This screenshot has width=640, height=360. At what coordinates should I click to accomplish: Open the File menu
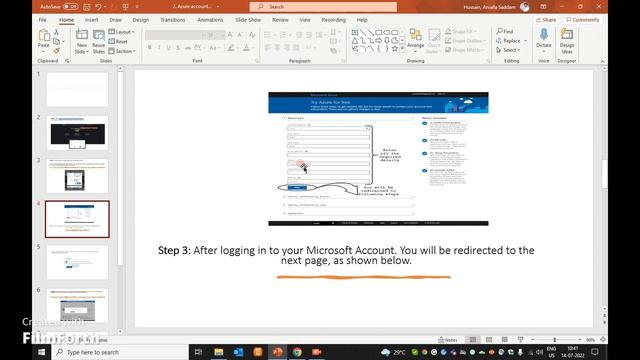(x=42, y=20)
